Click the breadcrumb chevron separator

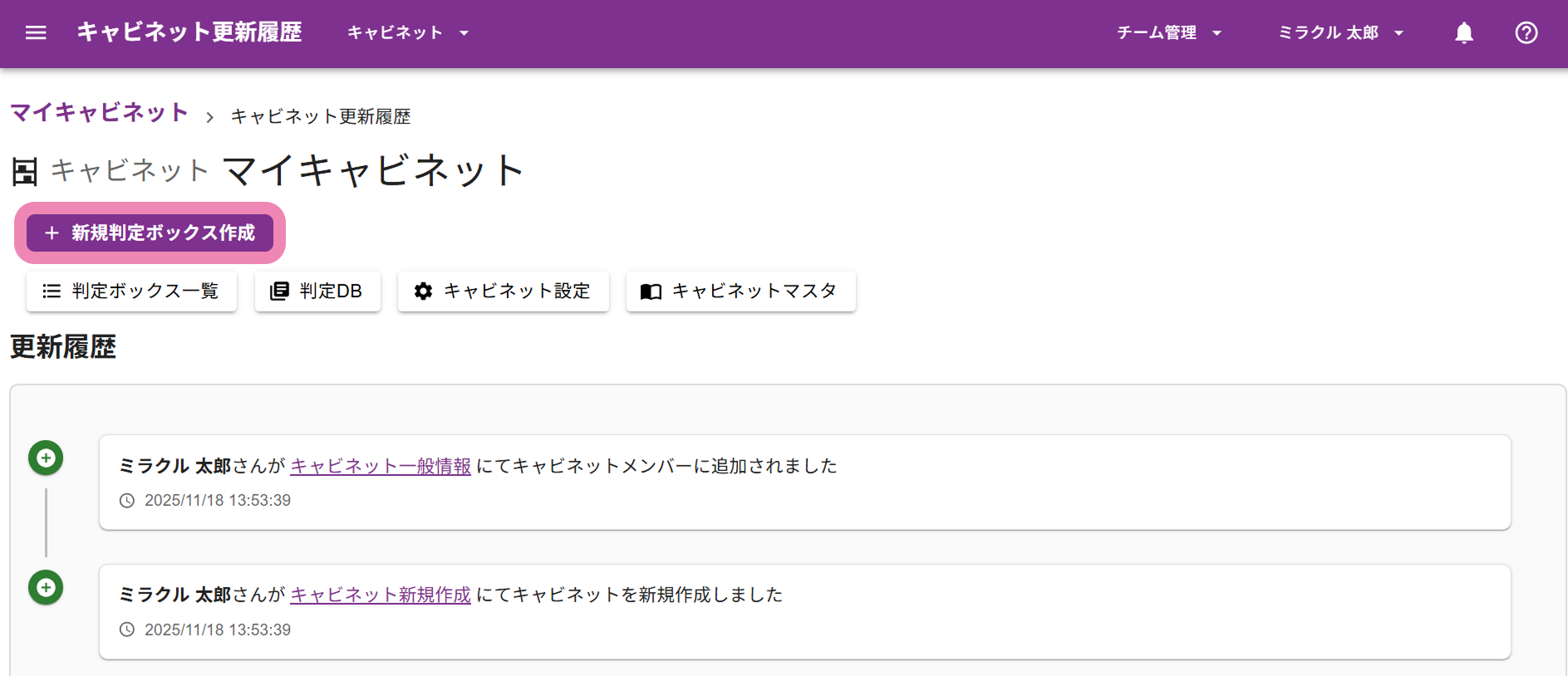[210, 117]
